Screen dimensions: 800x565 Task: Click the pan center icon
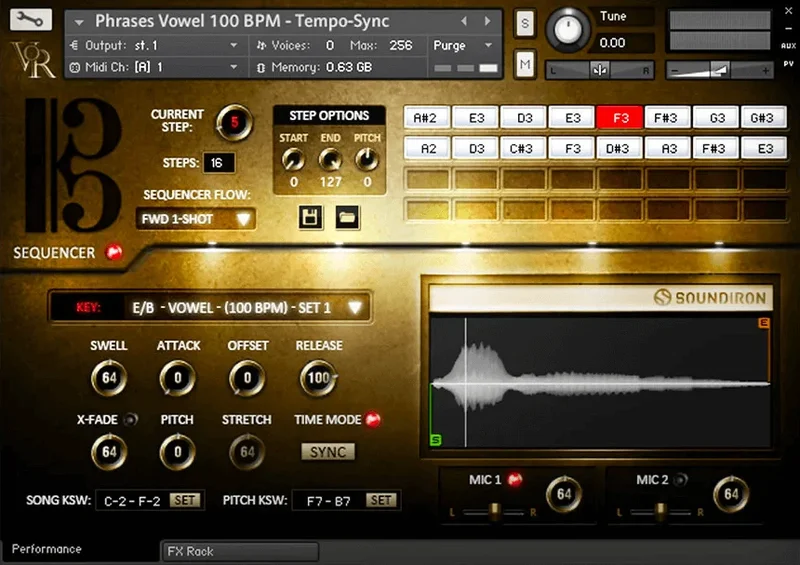click(600, 70)
